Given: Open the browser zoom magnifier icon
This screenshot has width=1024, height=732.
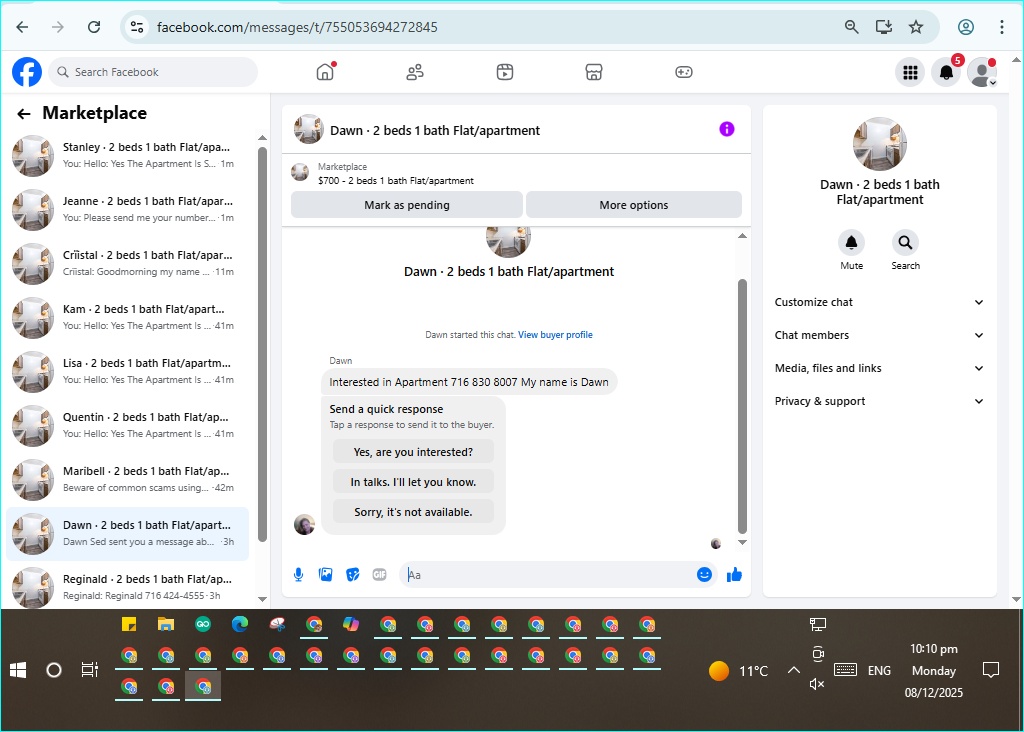Looking at the screenshot, I should (x=852, y=27).
